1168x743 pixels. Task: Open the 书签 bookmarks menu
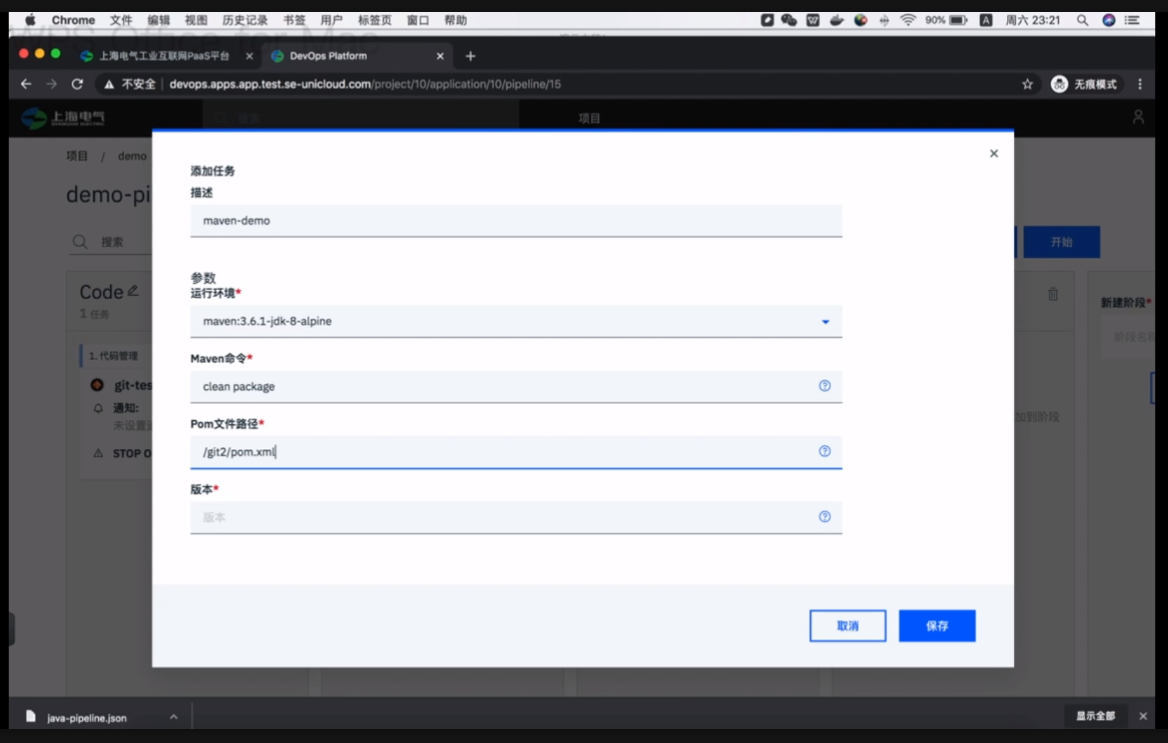click(x=294, y=20)
